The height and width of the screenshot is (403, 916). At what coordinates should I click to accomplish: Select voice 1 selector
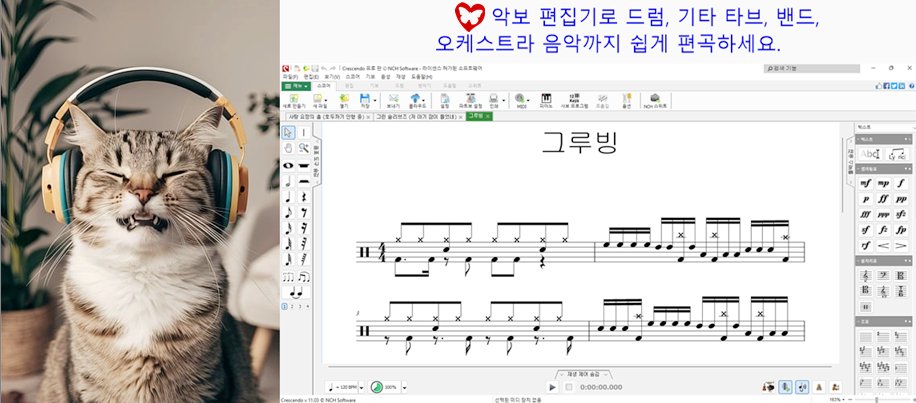tap(284, 306)
